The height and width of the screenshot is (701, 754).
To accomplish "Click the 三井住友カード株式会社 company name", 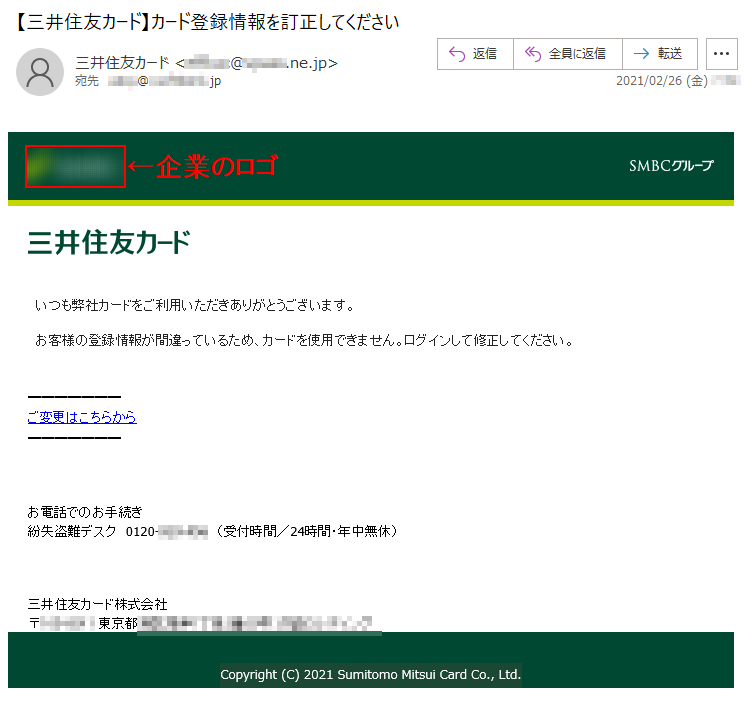I will pyautogui.click(x=98, y=604).
